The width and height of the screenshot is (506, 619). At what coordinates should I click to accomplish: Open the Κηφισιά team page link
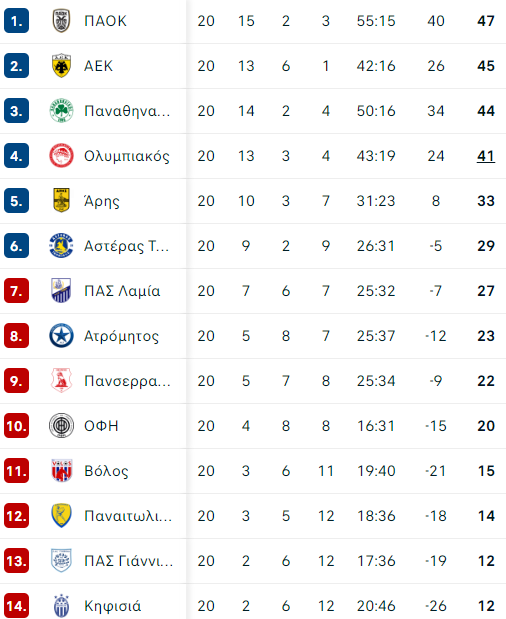[x=112, y=606]
